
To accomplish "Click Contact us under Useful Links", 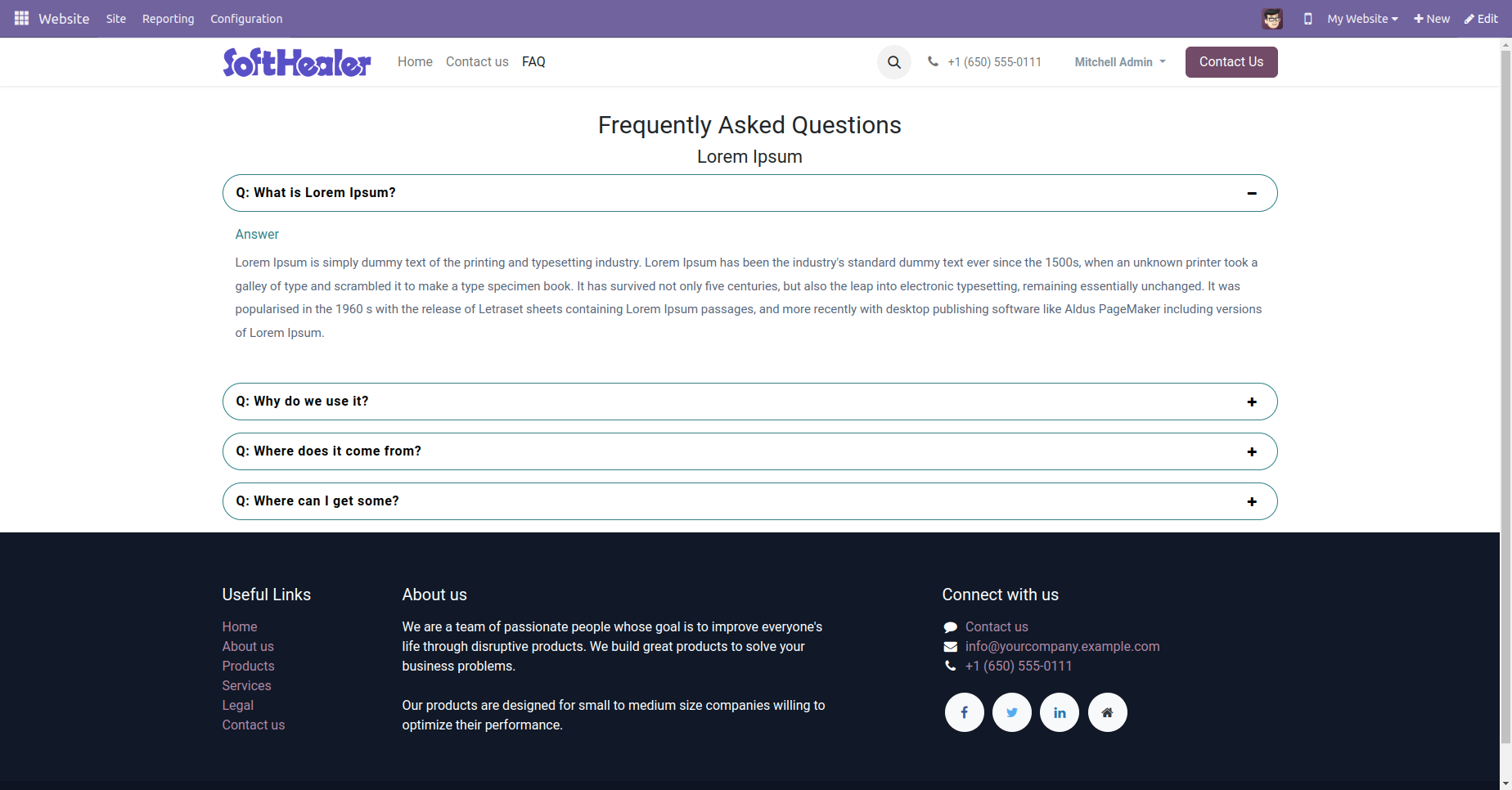I will pos(254,725).
